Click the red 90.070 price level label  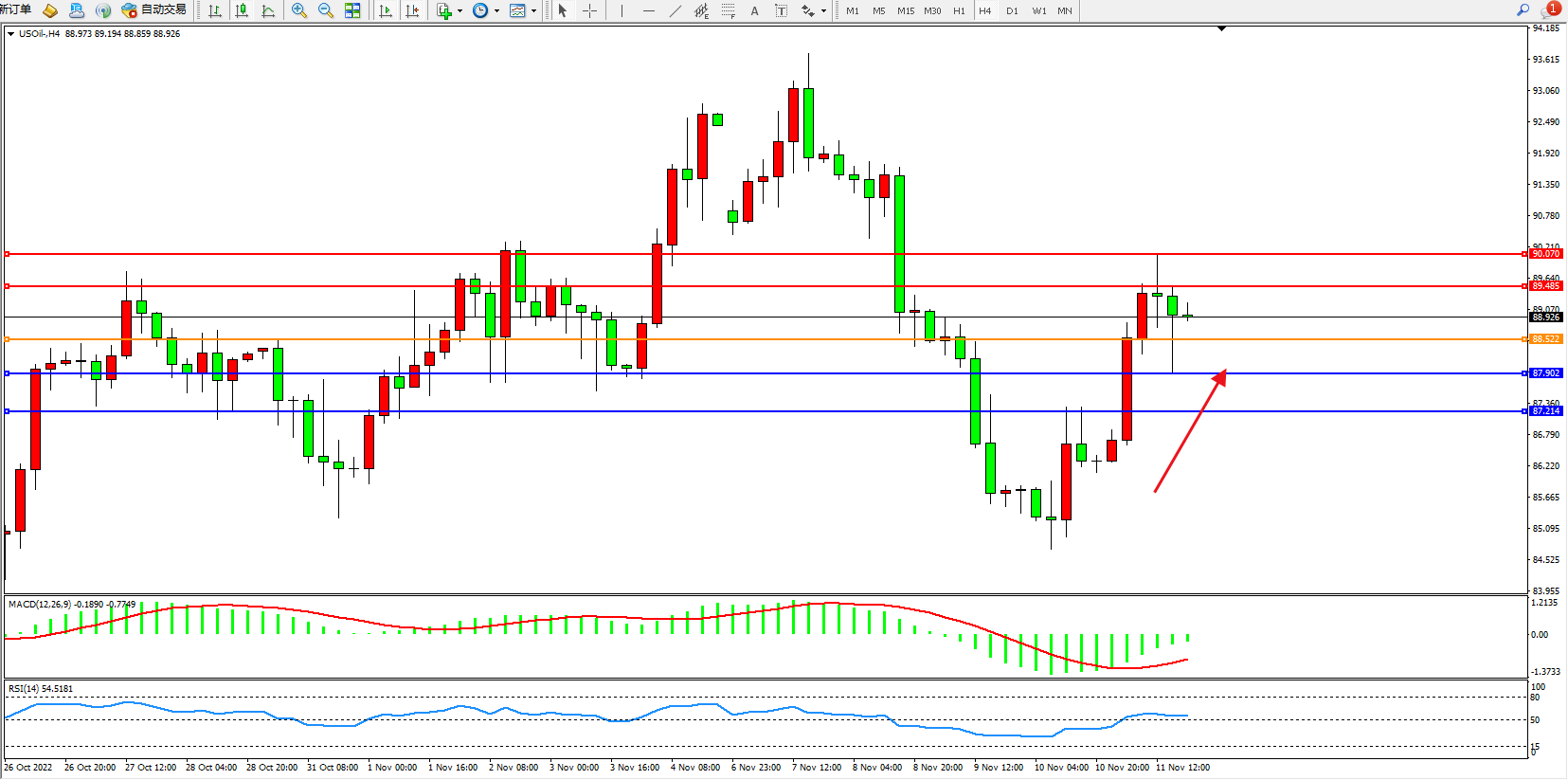click(x=1544, y=254)
